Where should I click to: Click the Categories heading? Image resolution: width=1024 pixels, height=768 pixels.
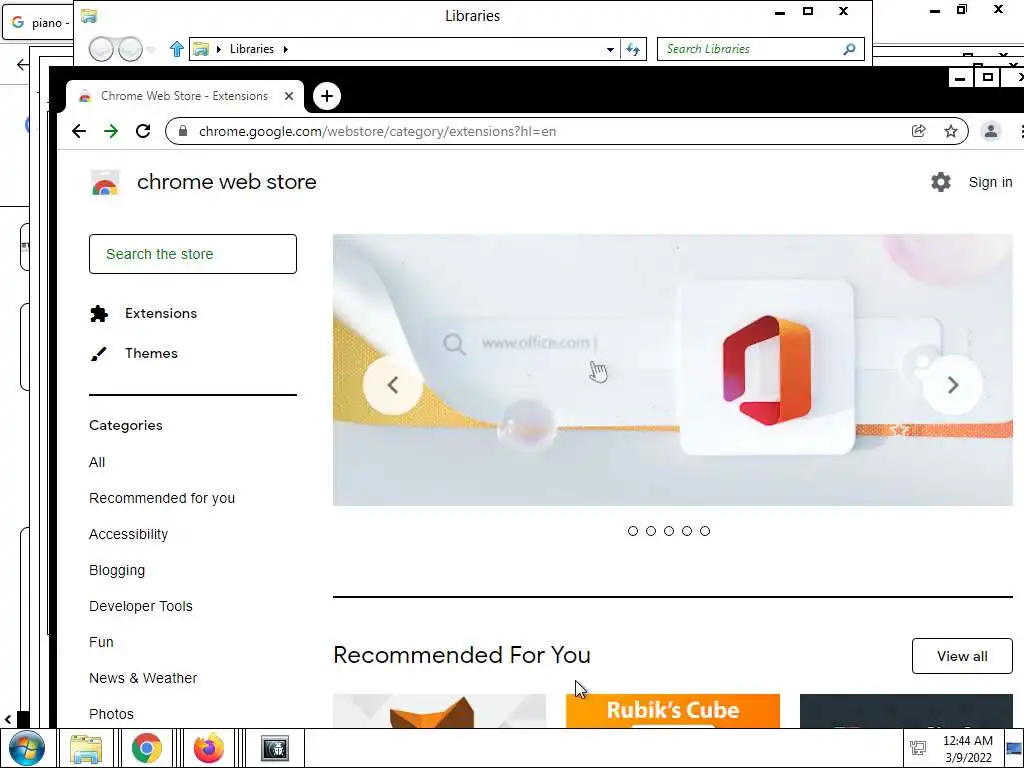[126, 425]
